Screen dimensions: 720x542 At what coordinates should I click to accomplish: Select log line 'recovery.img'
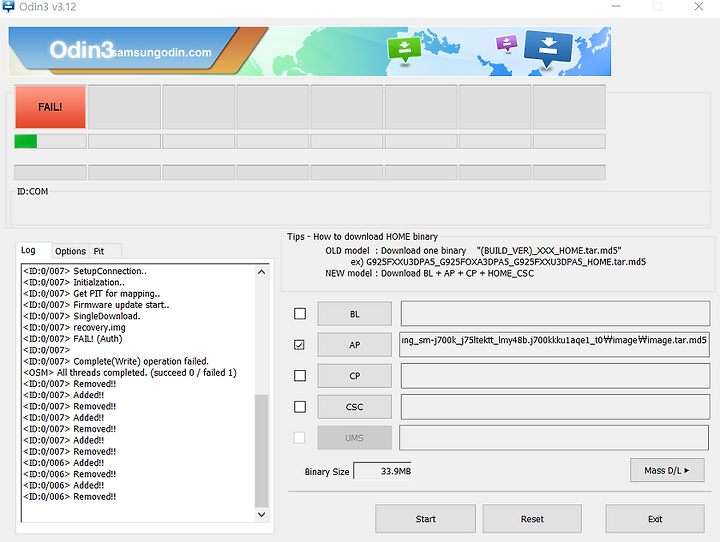pyautogui.click(x=74, y=327)
